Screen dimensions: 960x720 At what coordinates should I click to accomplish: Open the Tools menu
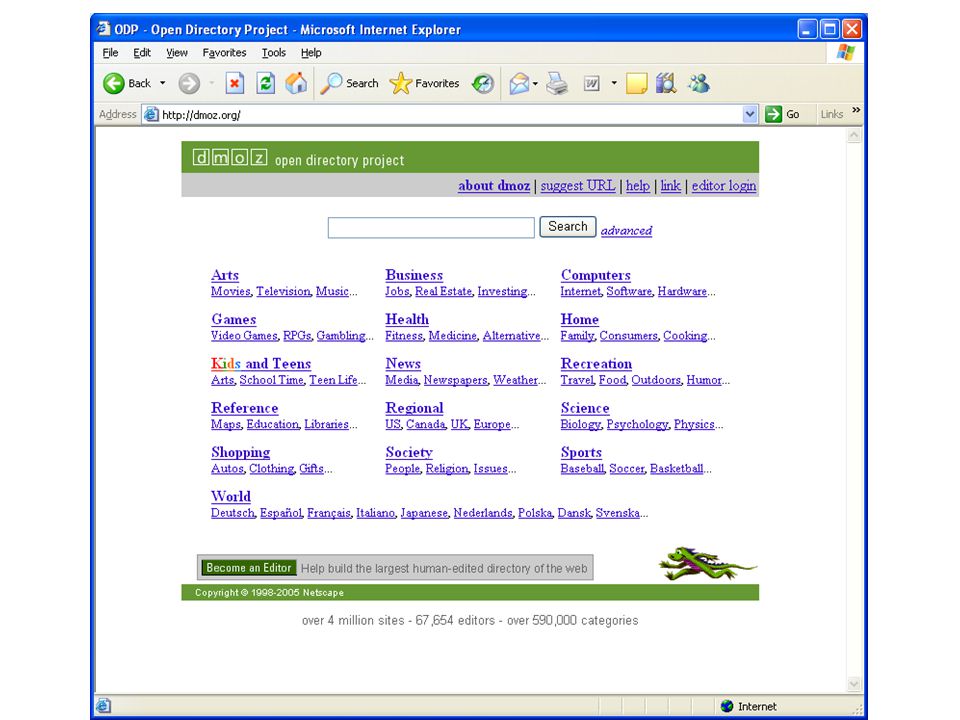274,53
